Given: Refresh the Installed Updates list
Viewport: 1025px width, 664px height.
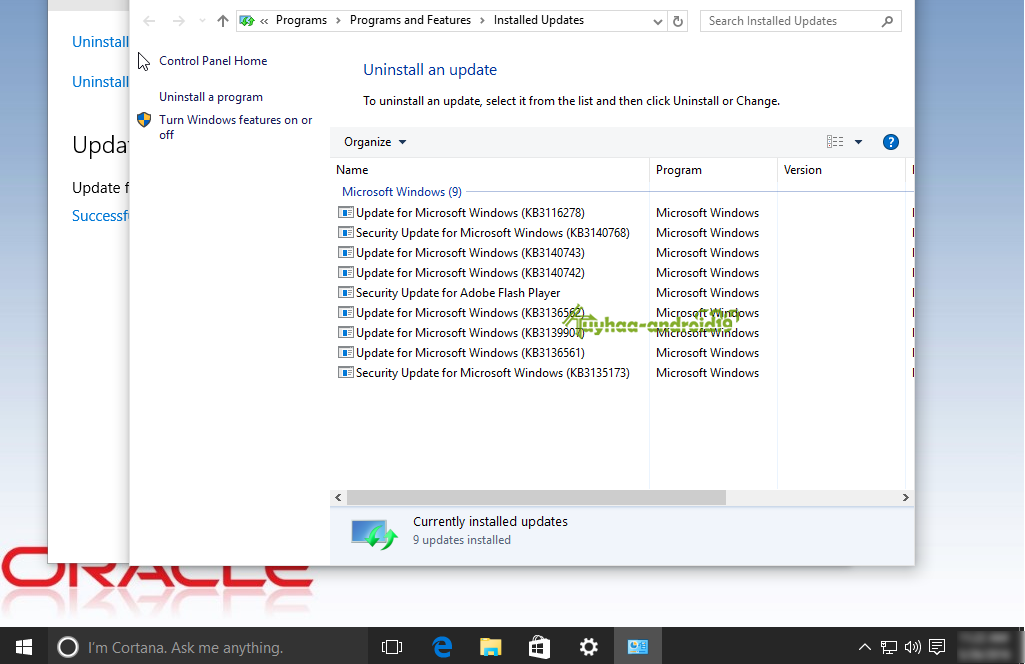Looking at the screenshot, I should 678,21.
